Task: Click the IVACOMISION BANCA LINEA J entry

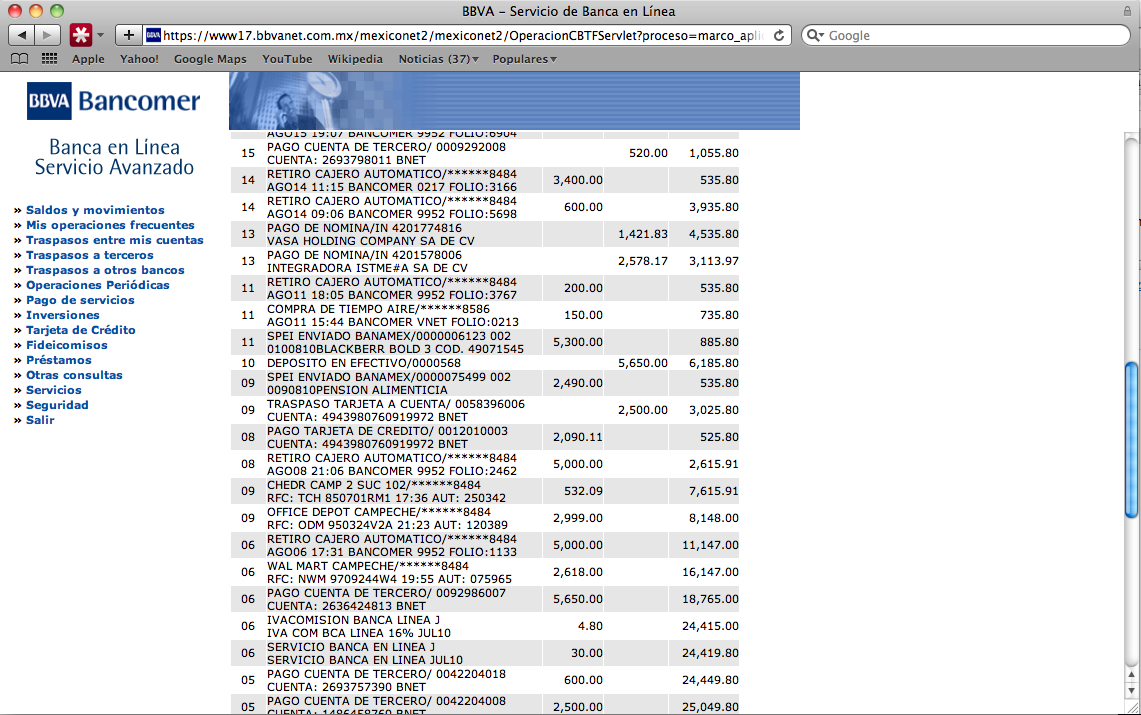Action: 359,626
